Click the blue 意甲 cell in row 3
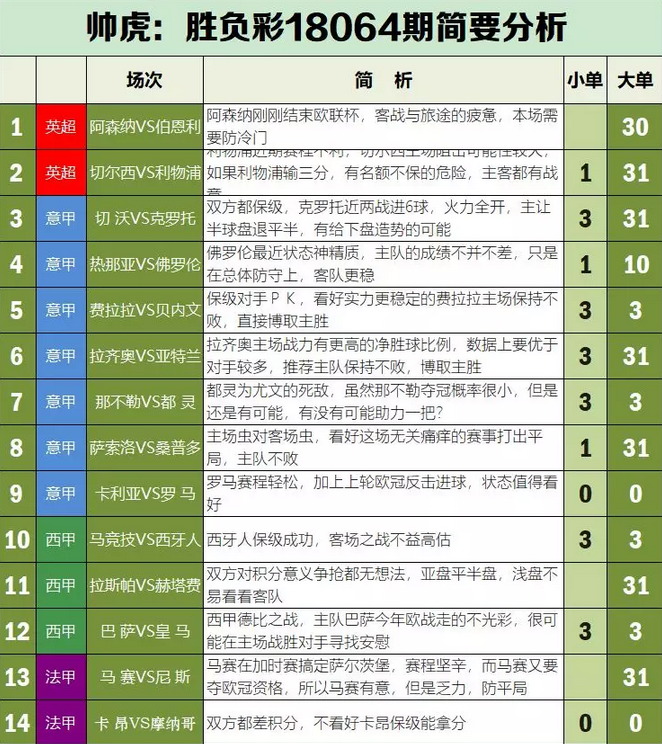662x744 pixels. click(61, 219)
